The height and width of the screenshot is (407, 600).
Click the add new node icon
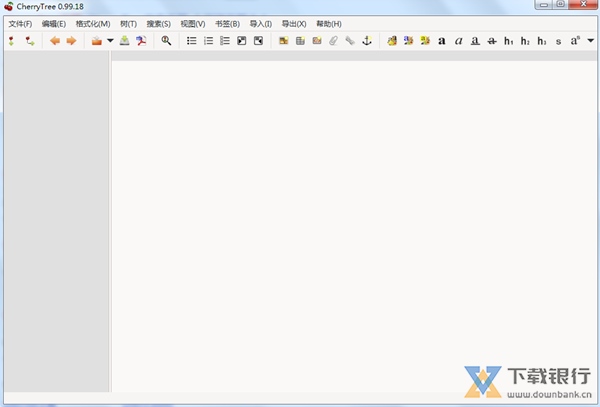pos(11,41)
